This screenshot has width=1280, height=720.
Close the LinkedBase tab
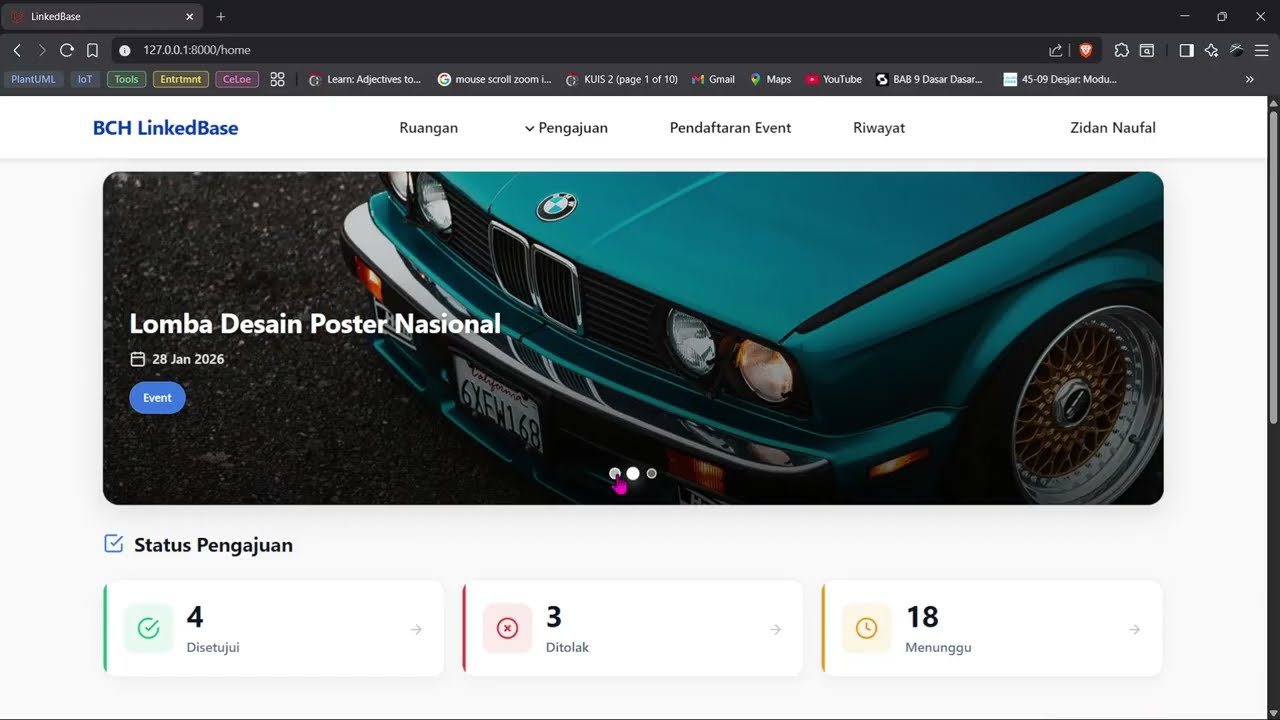tap(190, 17)
